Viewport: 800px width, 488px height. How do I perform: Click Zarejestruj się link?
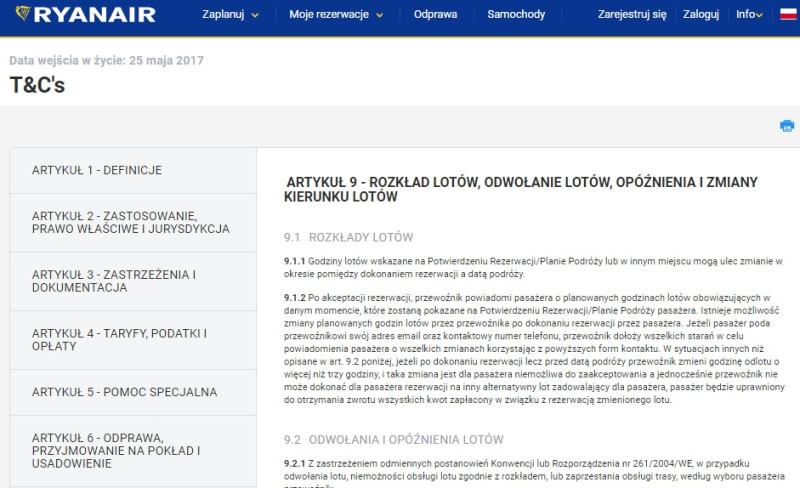pos(632,14)
